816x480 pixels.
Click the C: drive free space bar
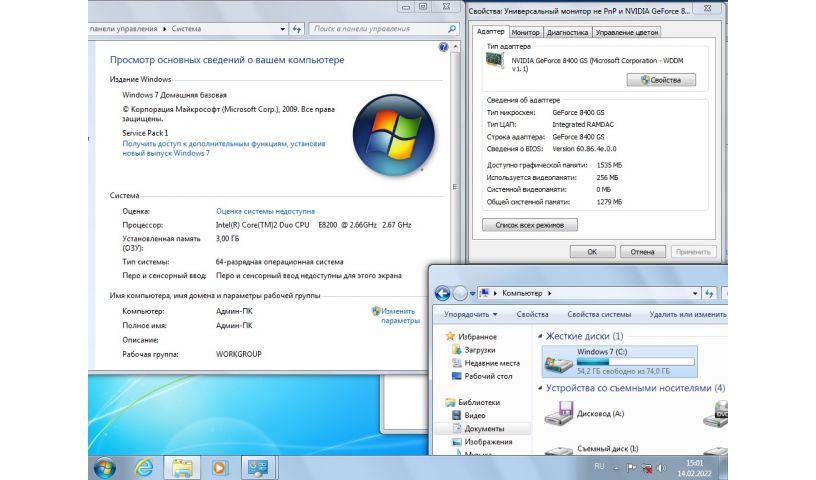tap(635, 361)
